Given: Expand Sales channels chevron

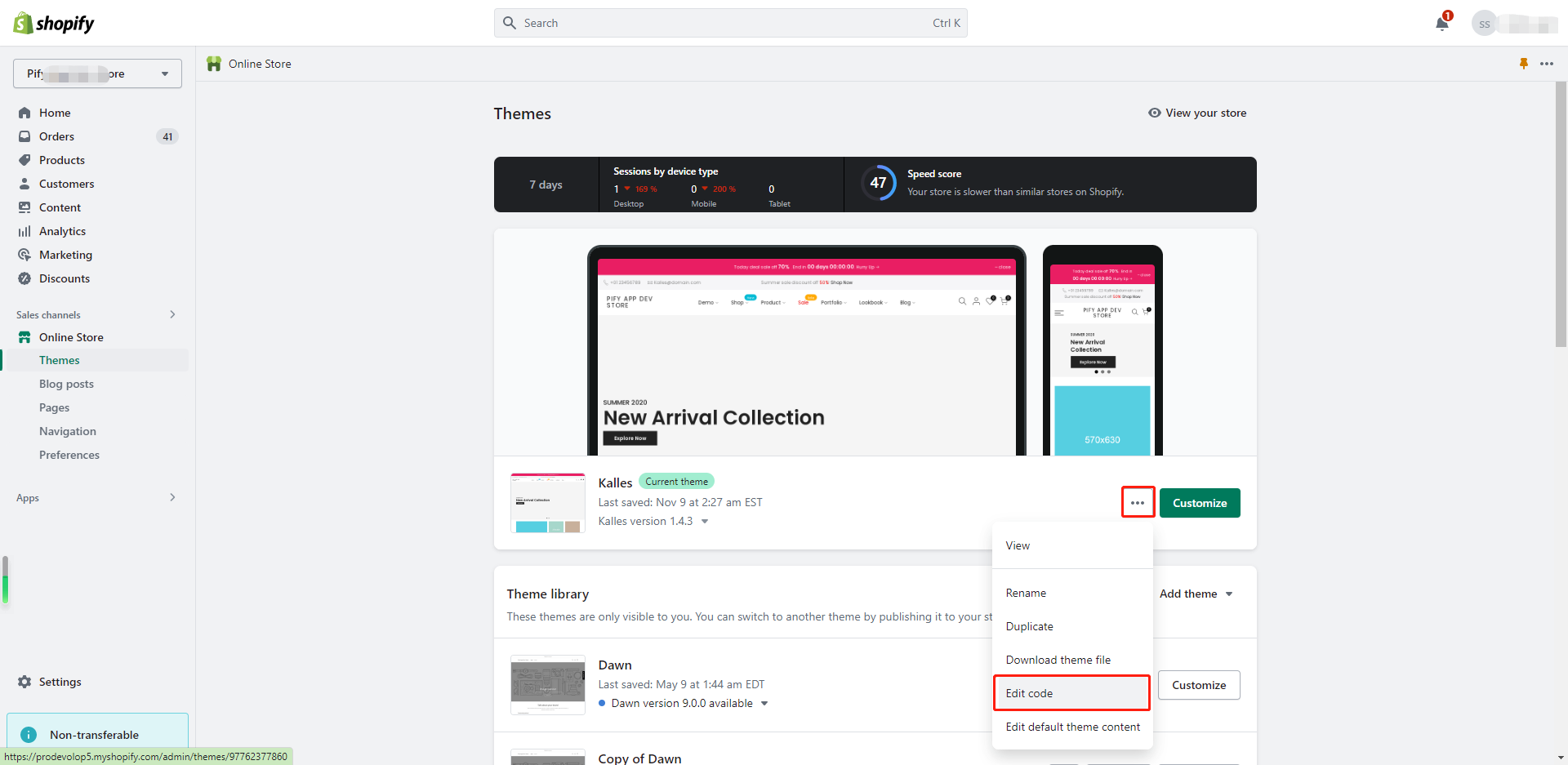Looking at the screenshot, I should [x=172, y=314].
